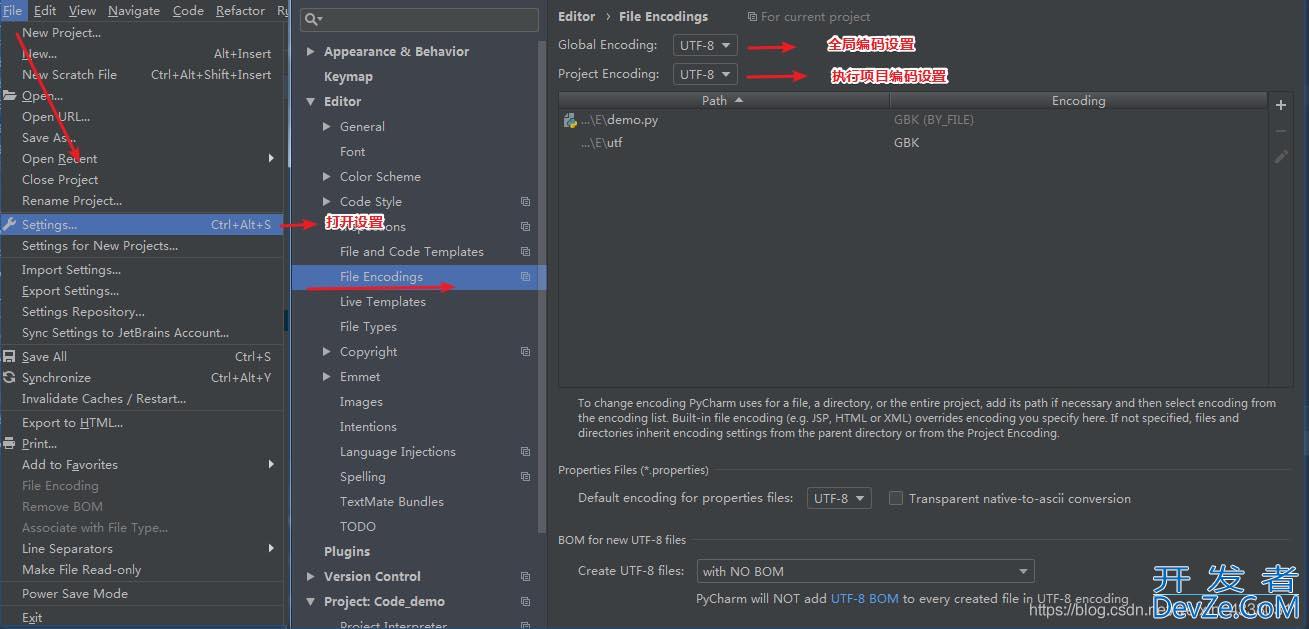
Task: Open the Global Encoding dropdown
Action: pyautogui.click(x=705, y=45)
